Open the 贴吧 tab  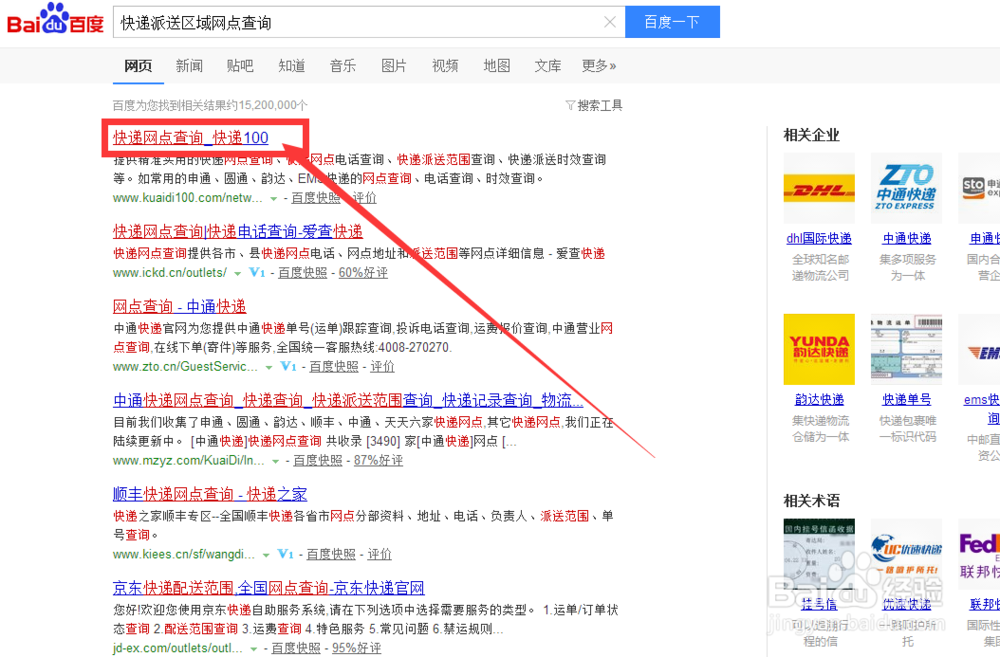click(x=240, y=66)
